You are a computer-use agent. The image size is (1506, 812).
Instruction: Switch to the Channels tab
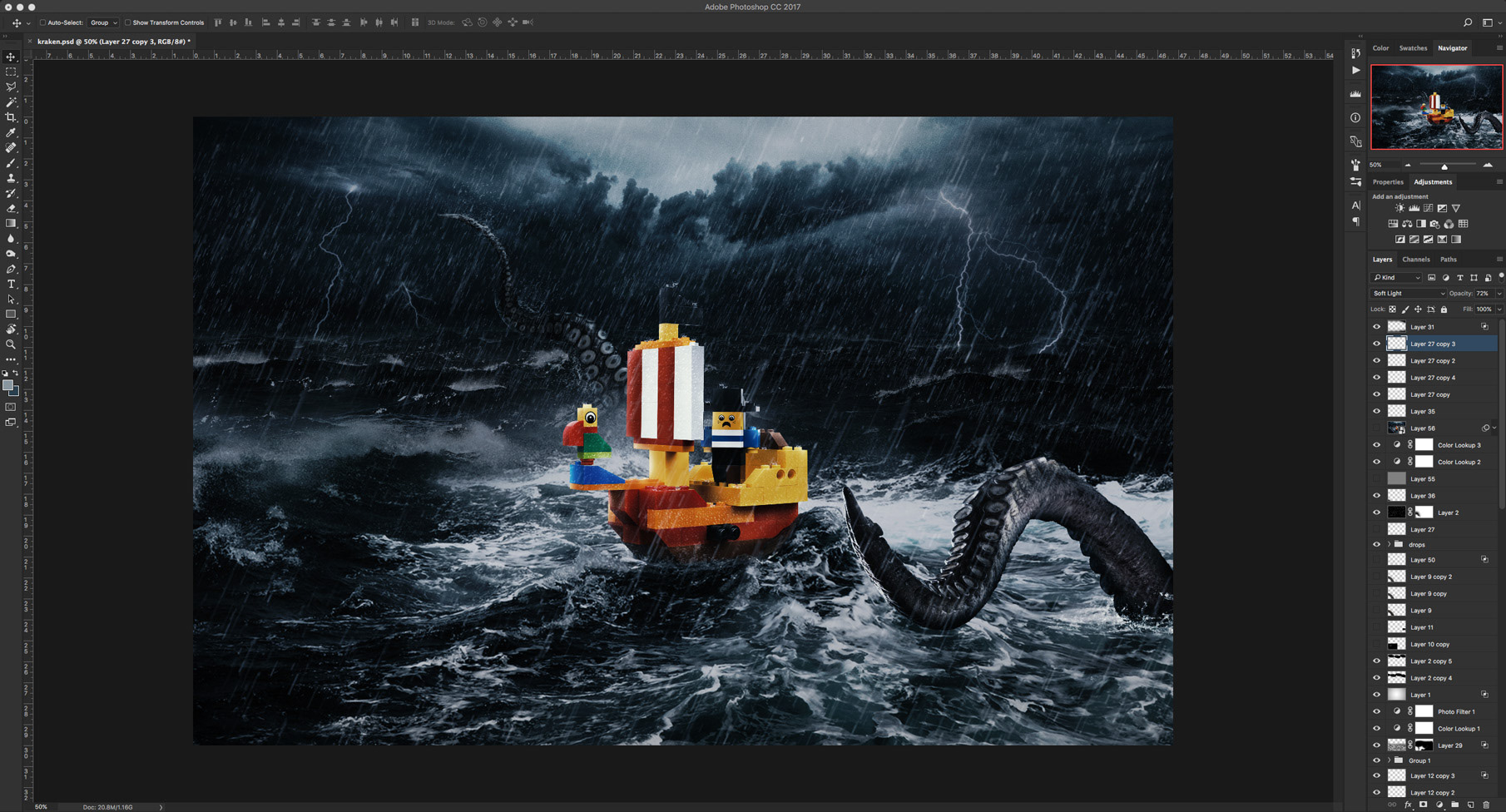click(x=1415, y=260)
